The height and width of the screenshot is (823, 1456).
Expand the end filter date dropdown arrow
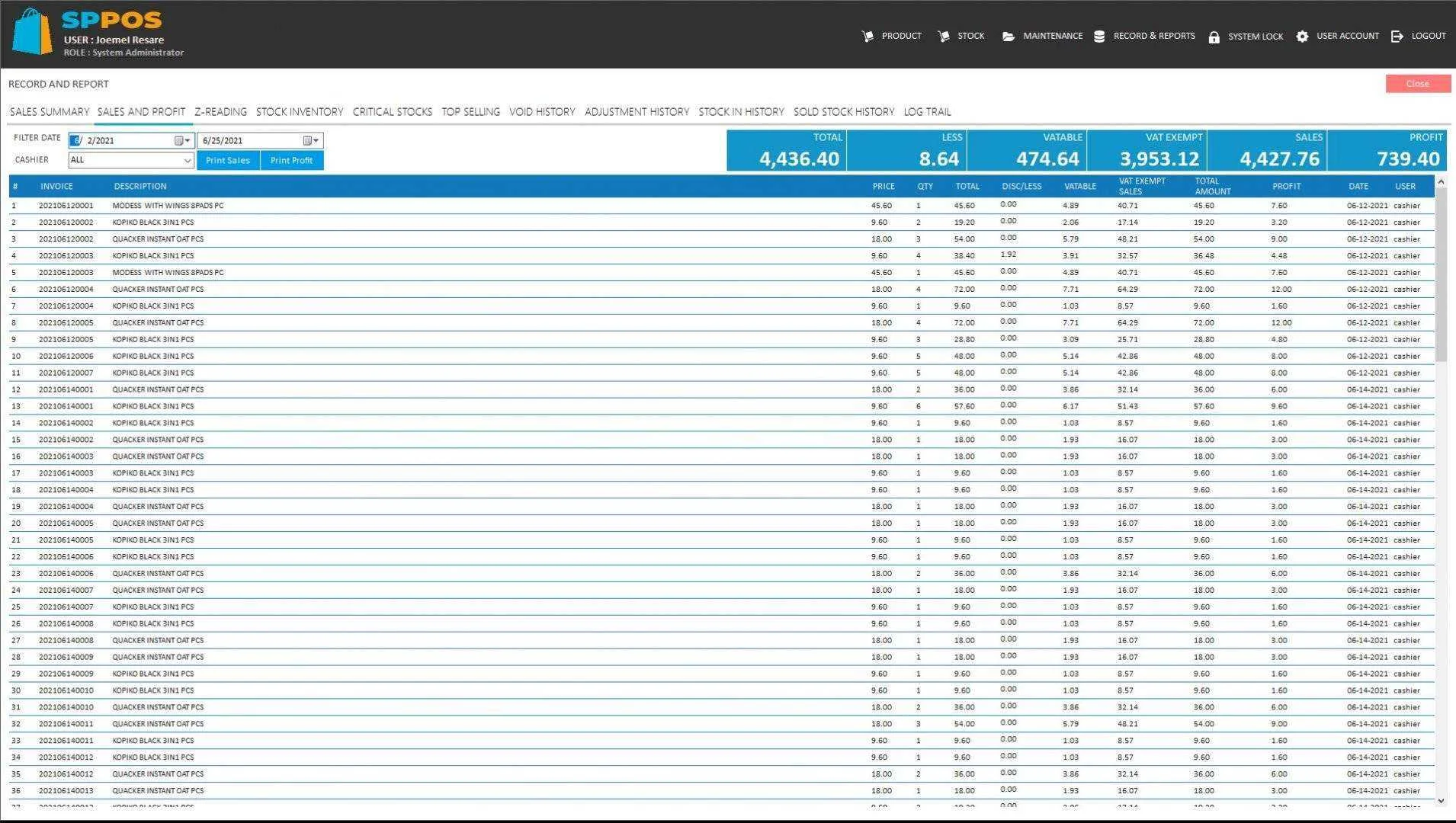[x=316, y=140]
